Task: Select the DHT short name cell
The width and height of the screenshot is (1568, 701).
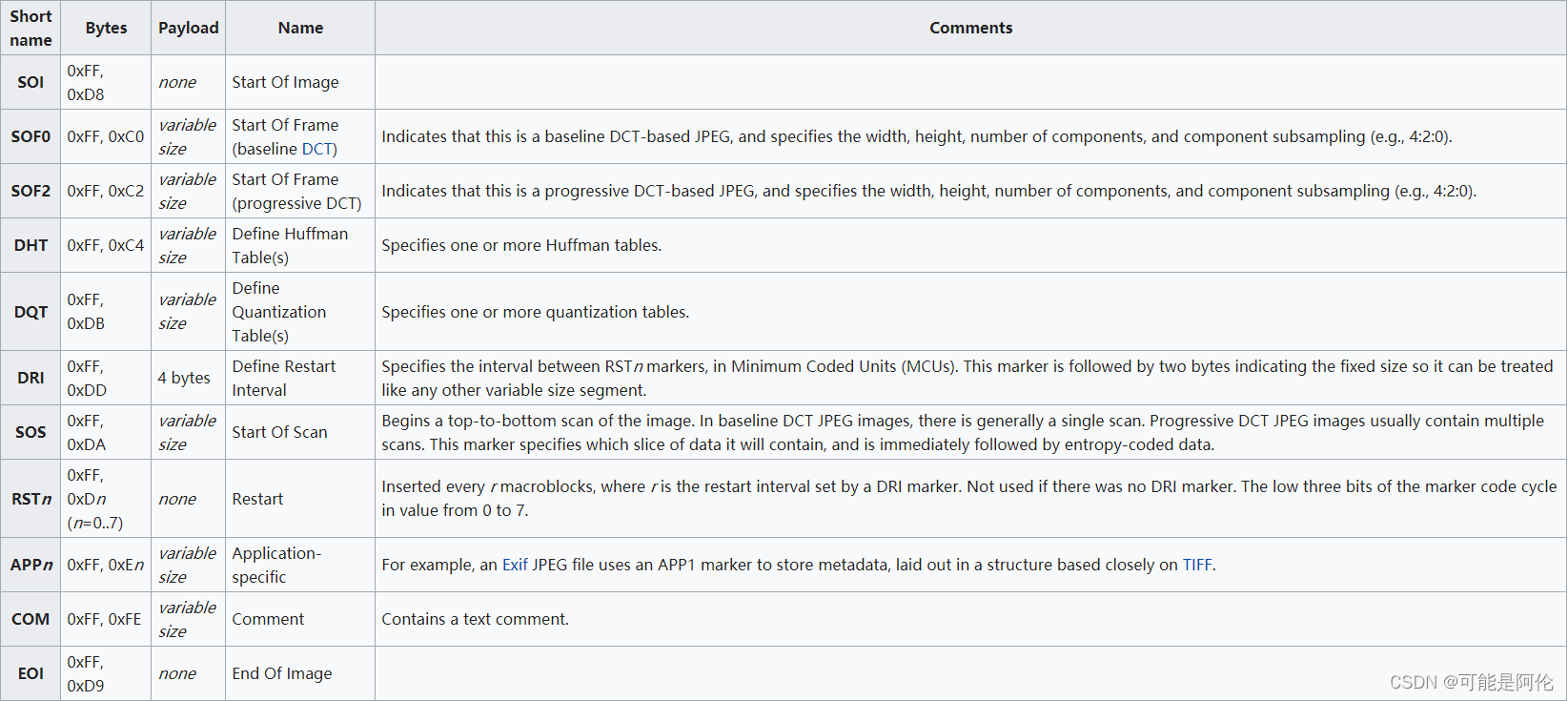Action: click(x=31, y=245)
